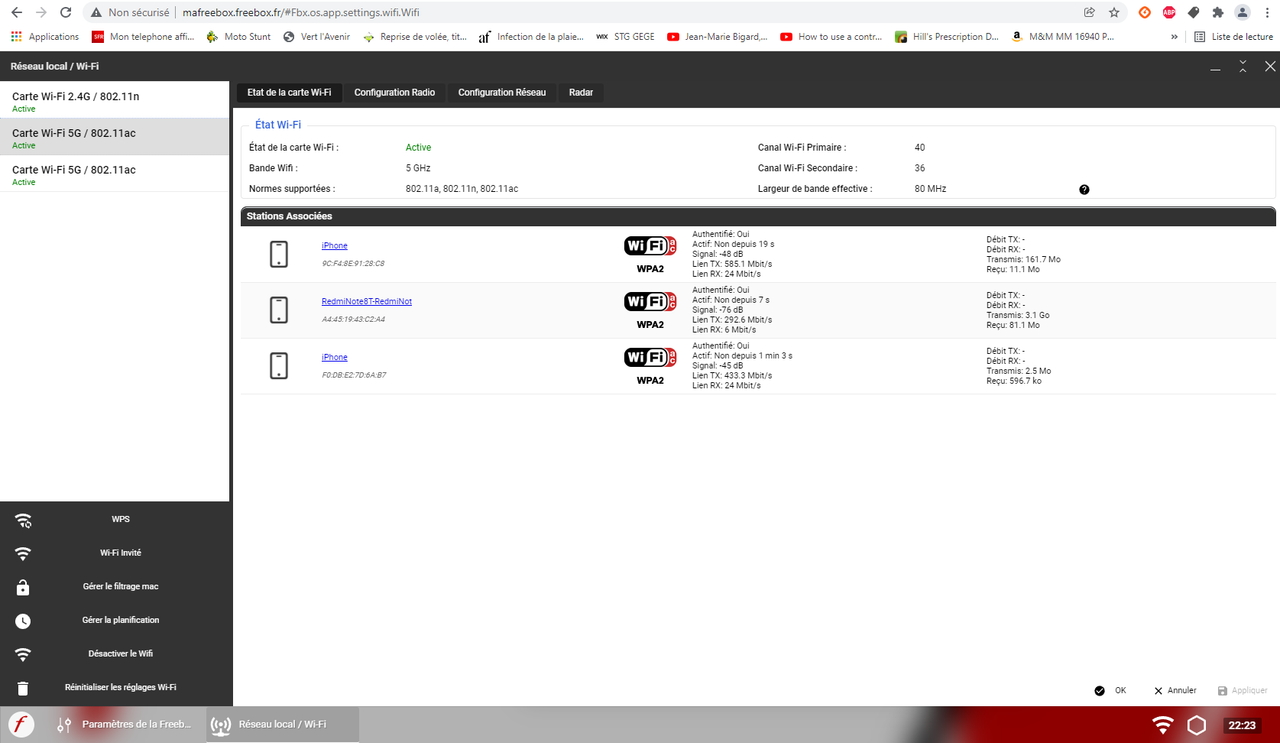The image size is (1280, 743).
Task: Open Moto Stunt bookmark
Action: click(239, 37)
